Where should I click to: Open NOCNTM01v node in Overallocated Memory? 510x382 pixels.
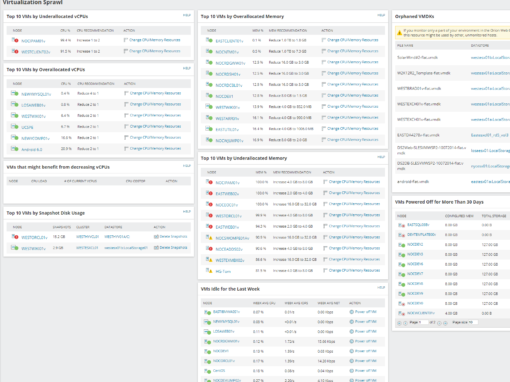click(227, 52)
